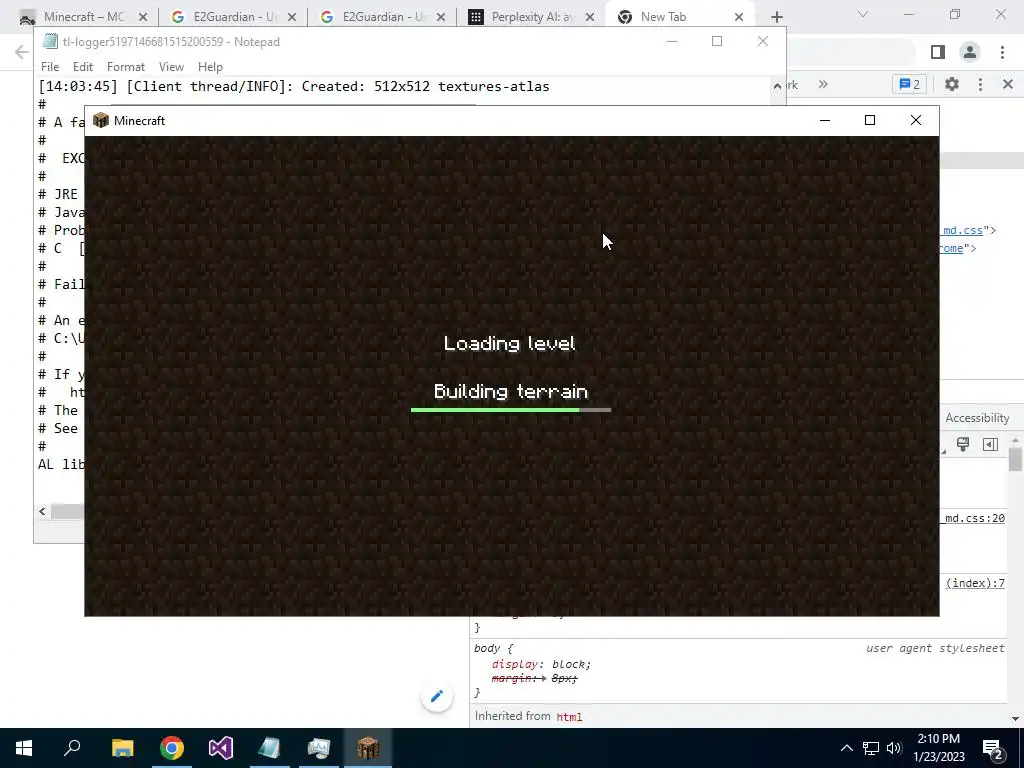Open Notepad's View menu

tap(171, 67)
